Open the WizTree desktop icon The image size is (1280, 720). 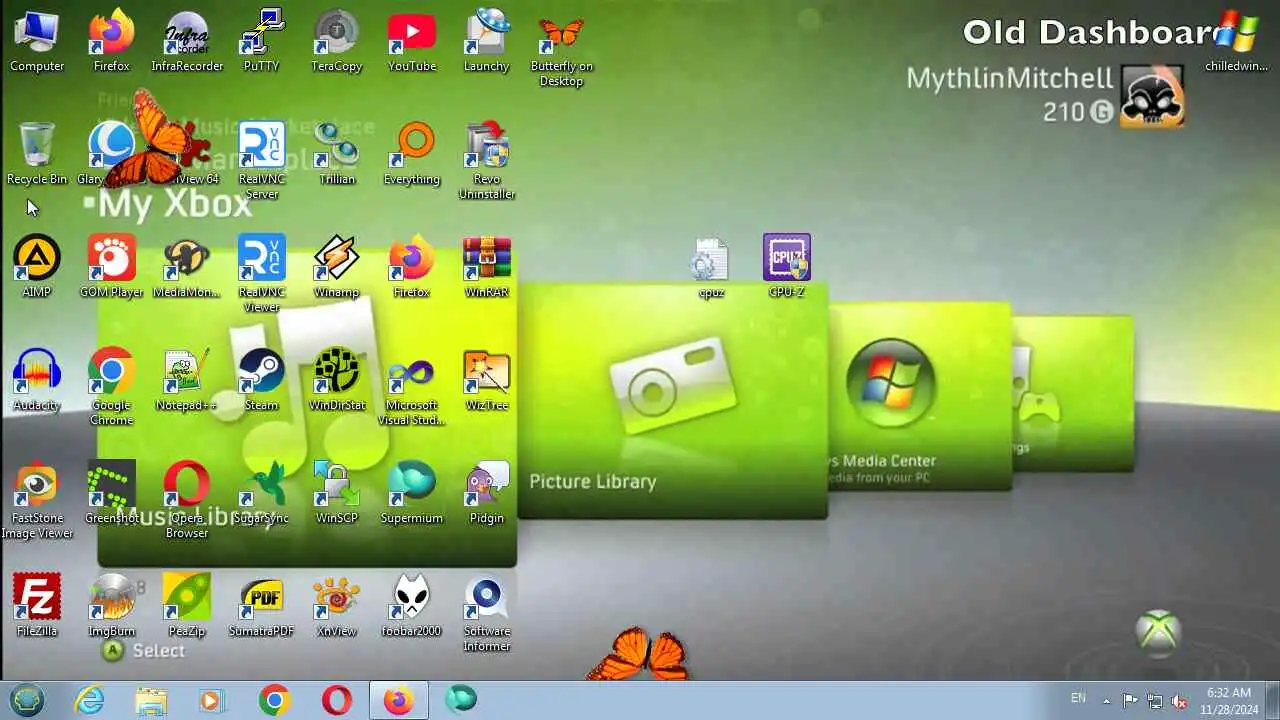point(486,380)
